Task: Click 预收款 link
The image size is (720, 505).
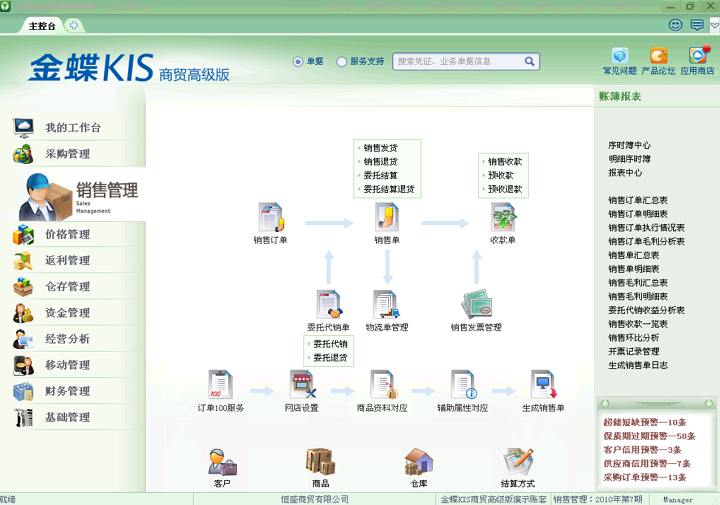Action: click(501, 175)
